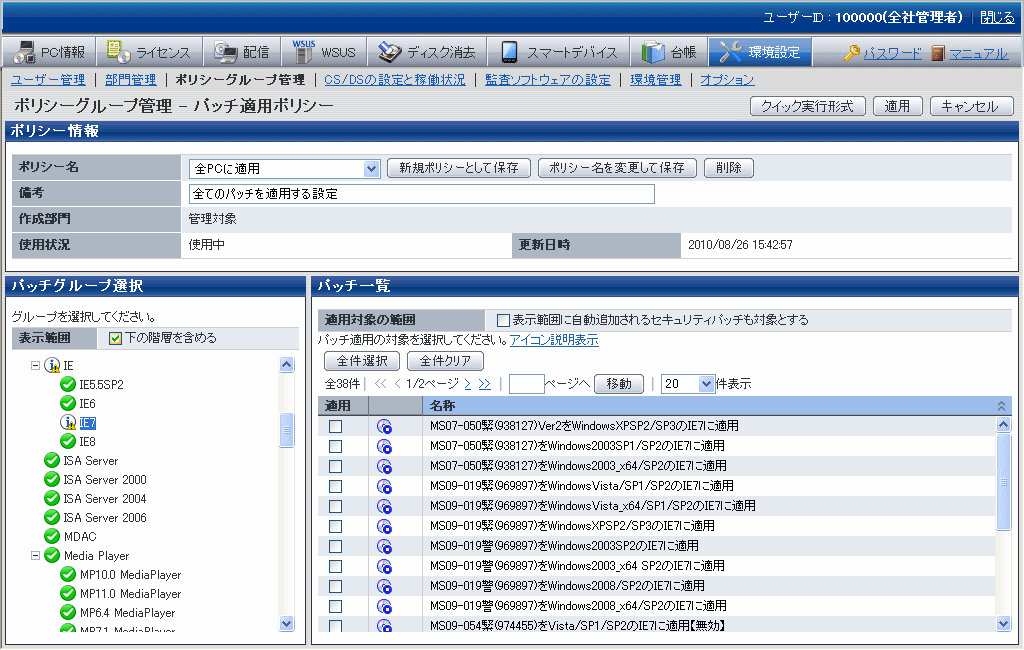Check MS09-019 WindowsVista_x64 IE7 patch

[x=336, y=506]
